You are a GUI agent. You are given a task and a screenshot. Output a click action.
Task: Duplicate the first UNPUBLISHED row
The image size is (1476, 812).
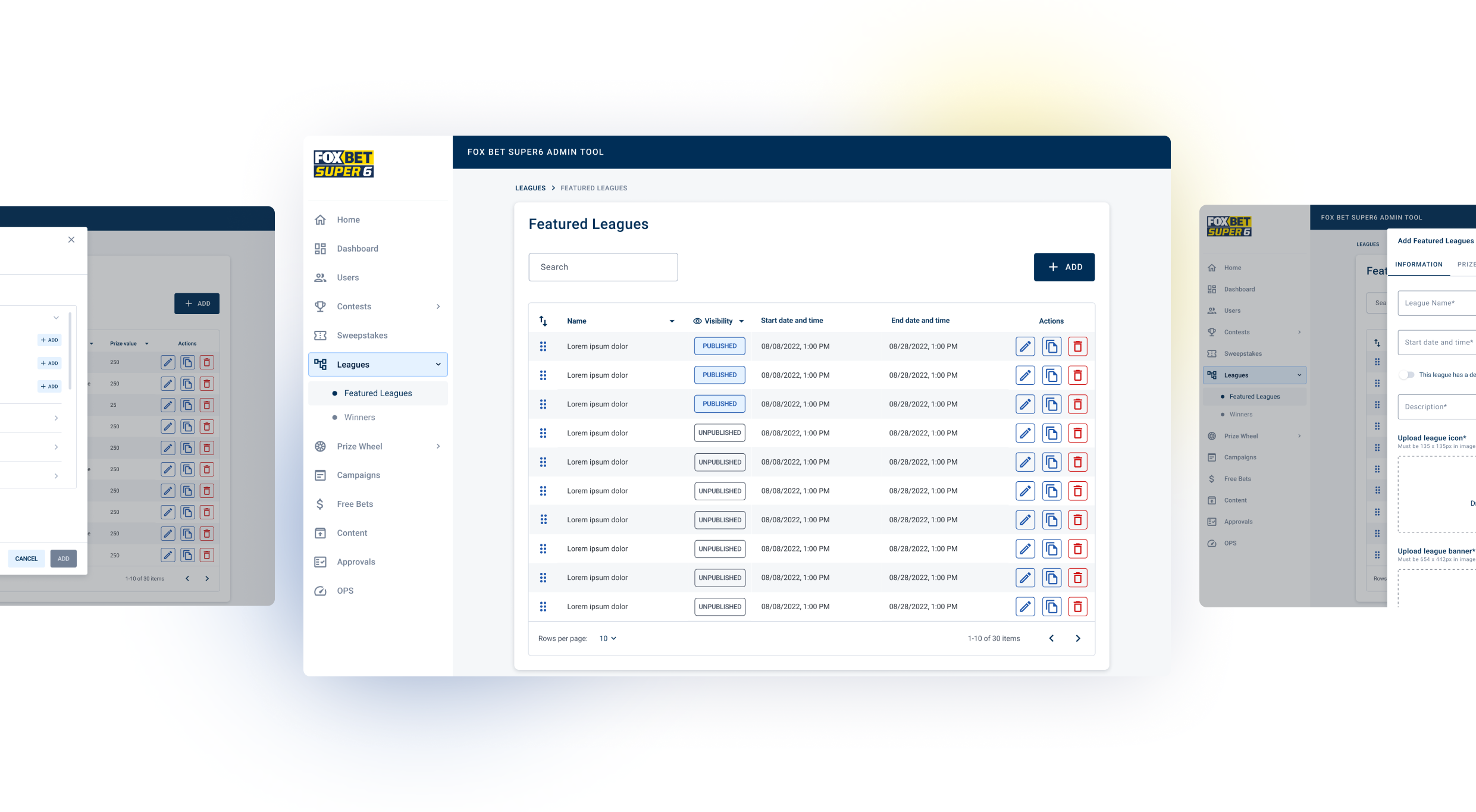[1051, 433]
